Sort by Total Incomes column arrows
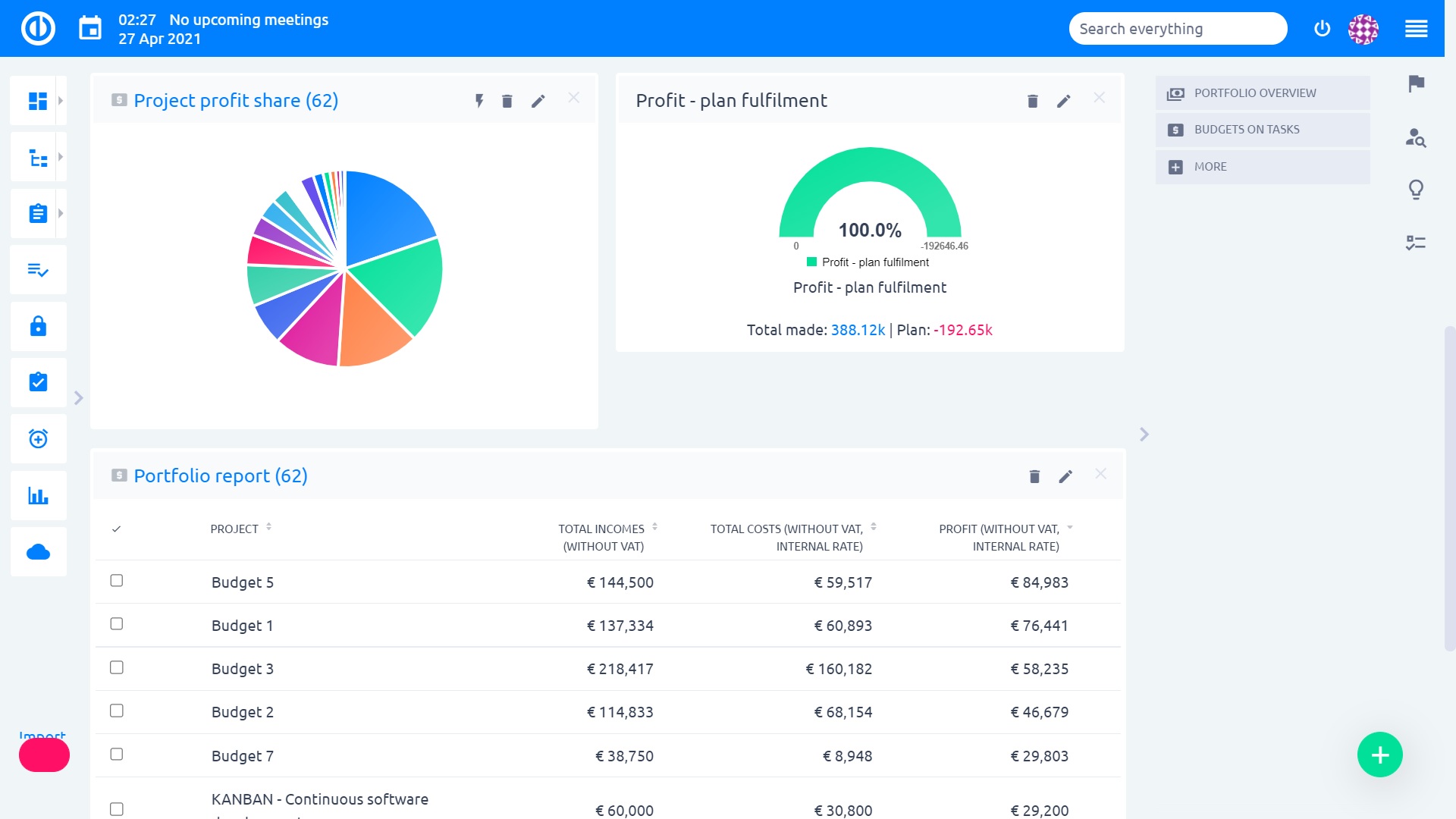Screen dimensions: 1456x819 [654, 527]
